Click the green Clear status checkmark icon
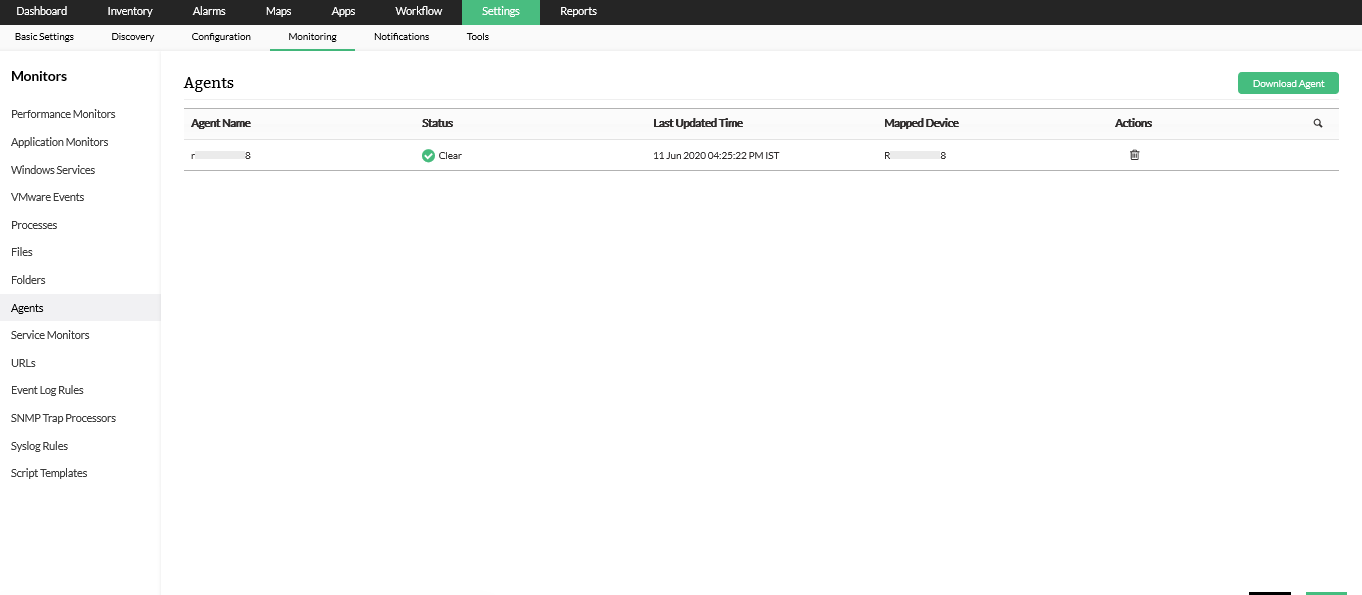1362x595 pixels. tap(428, 156)
